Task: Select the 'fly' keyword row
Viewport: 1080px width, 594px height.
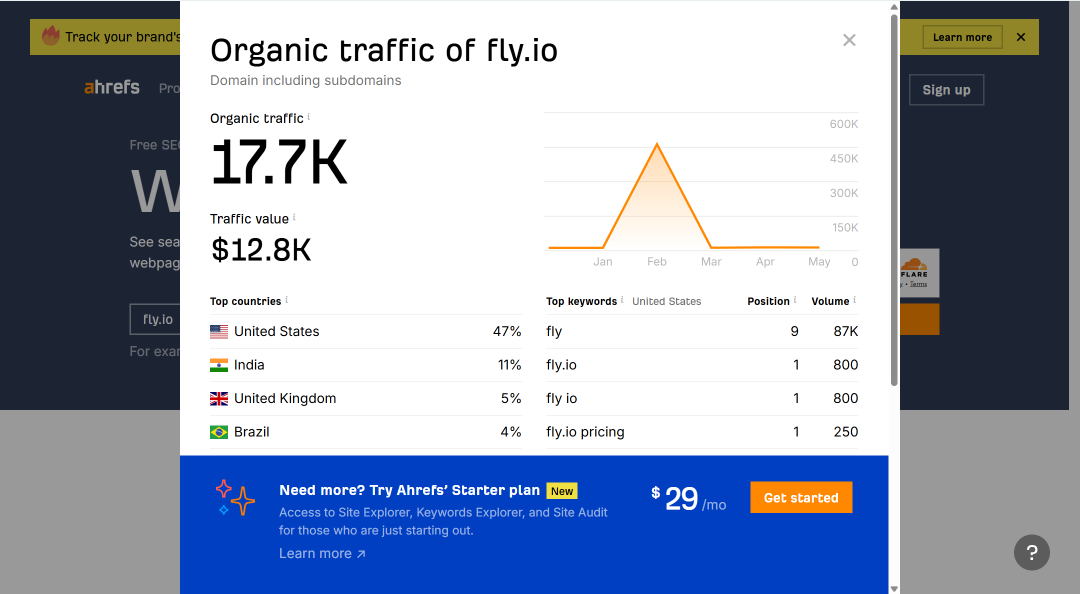Action: coord(702,331)
